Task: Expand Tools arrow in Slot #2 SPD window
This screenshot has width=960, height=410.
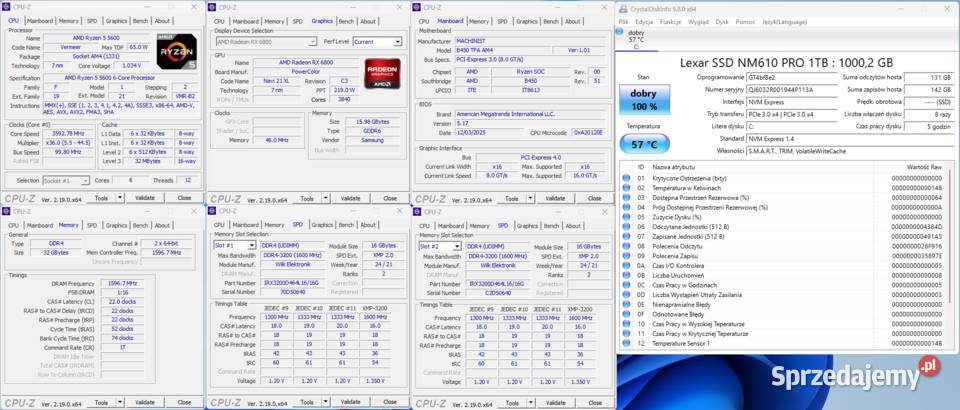Action: (x=531, y=403)
